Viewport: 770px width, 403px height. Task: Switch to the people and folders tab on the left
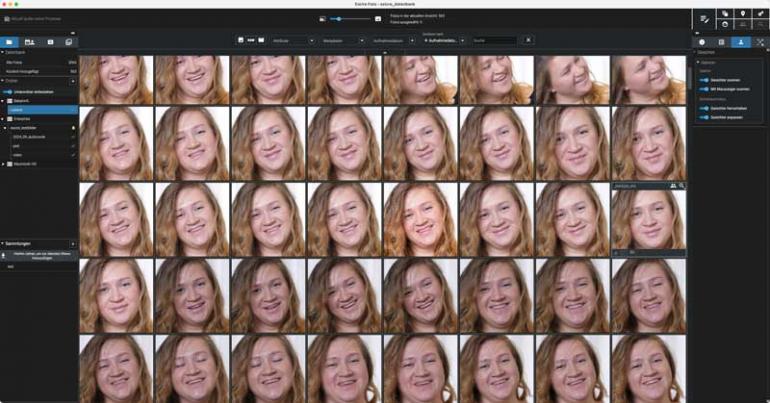click(29, 42)
